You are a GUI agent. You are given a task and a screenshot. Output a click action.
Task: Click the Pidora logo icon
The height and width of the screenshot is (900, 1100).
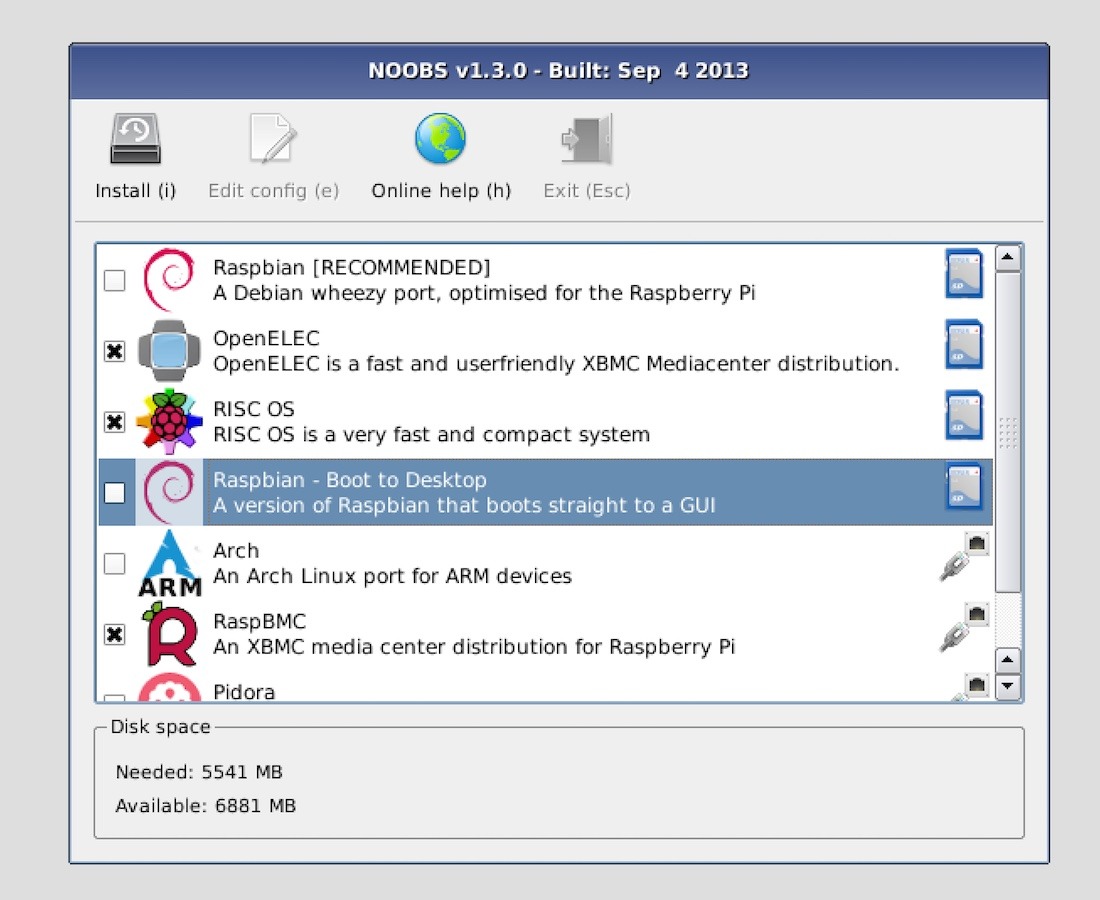169,687
